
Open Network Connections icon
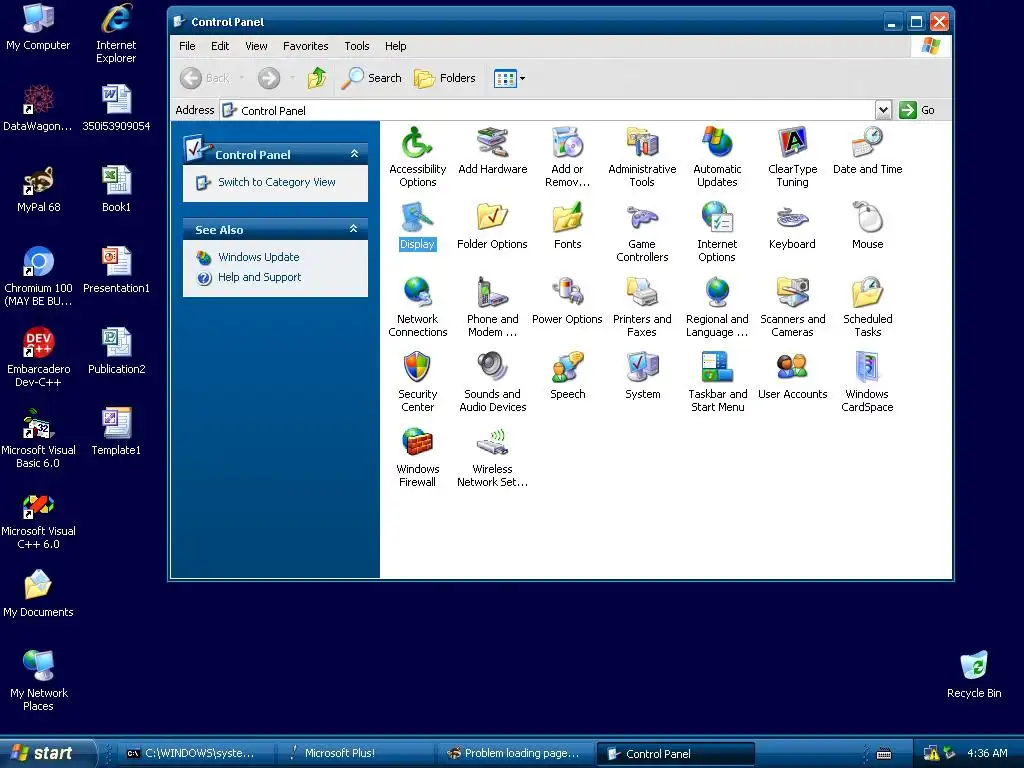(417, 307)
